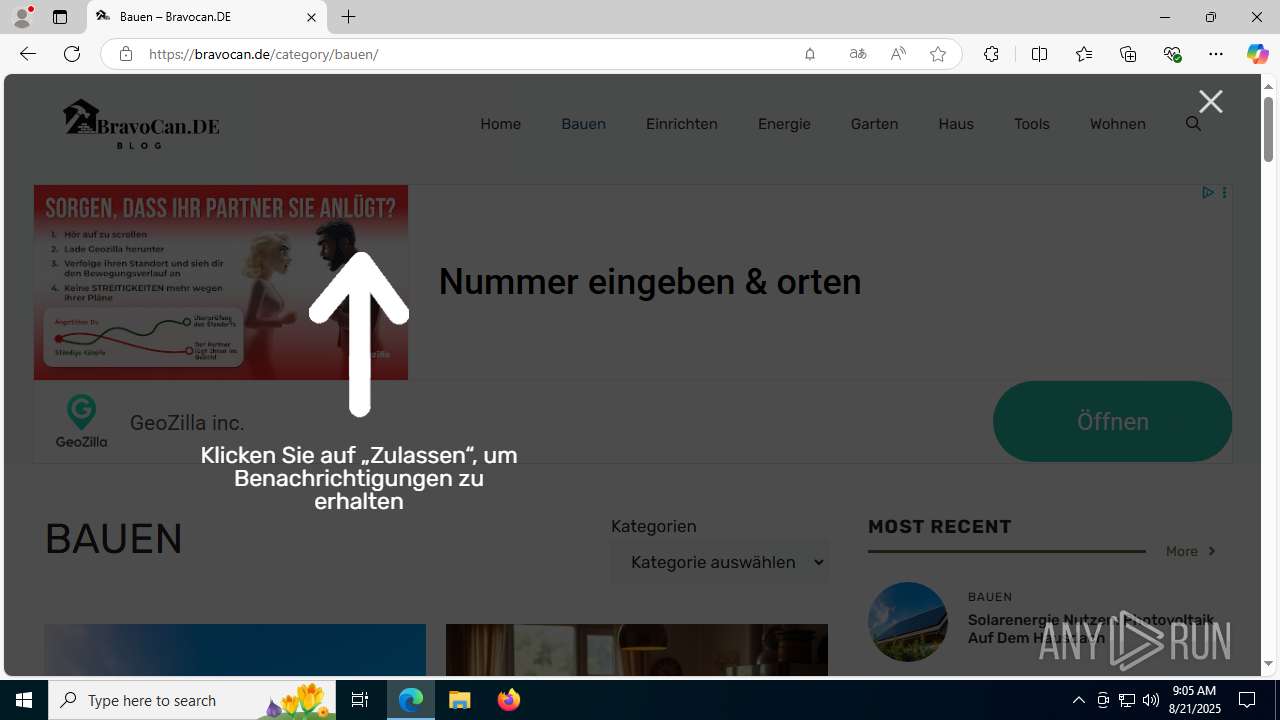Click the solar panel article thumbnail

[x=908, y=622]
